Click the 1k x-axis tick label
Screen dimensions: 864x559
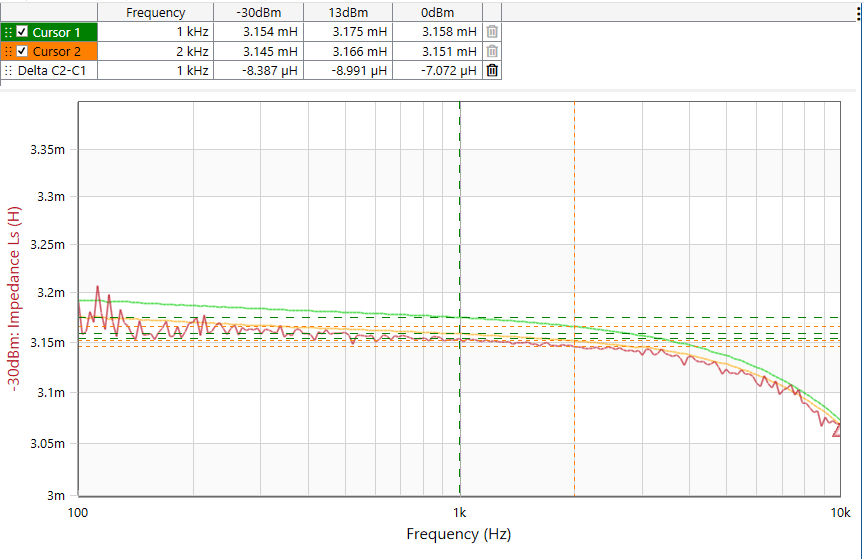click(460, 513)
